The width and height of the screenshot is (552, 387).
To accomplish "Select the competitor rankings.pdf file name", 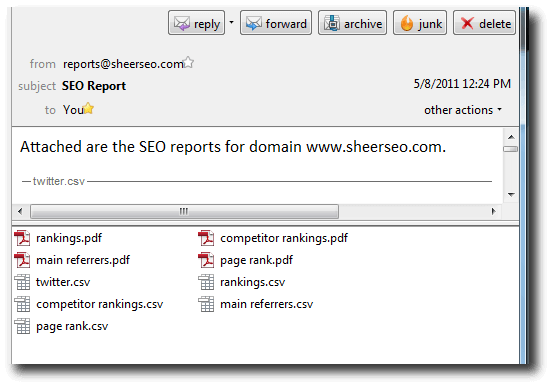I will coord(284,238).
